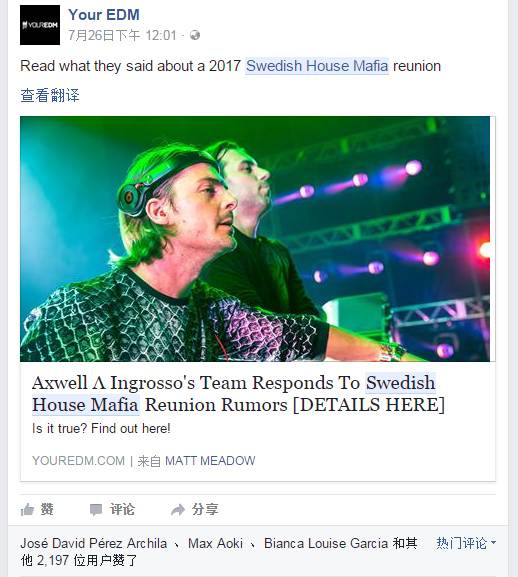The width and height of the screenshot is (518, 577).
Task: Expand the 热门评论 comment sort dropdown
Action: point(466,543)
